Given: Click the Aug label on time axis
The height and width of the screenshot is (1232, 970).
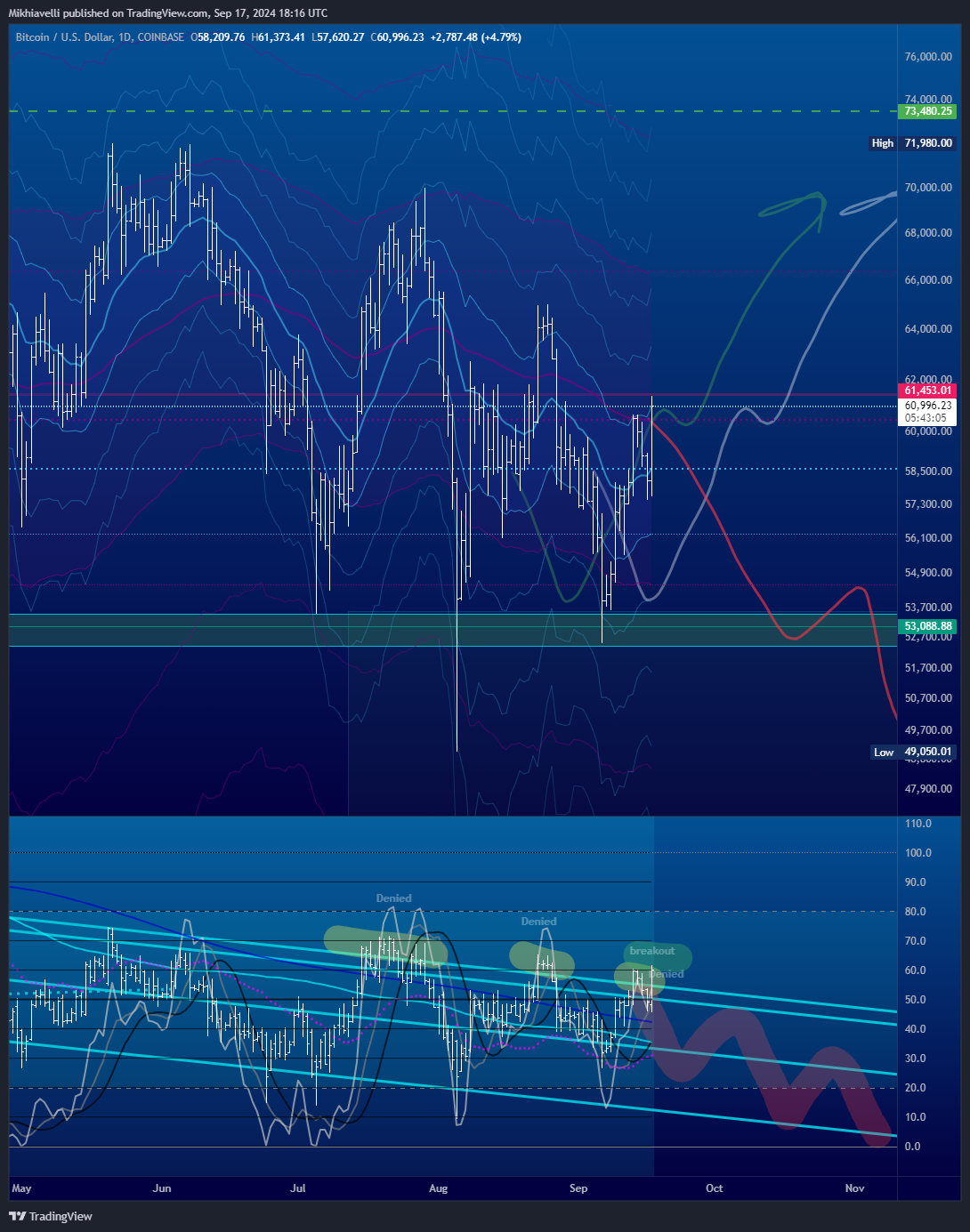Looking at the screenshot, I should pos(438,1188).
